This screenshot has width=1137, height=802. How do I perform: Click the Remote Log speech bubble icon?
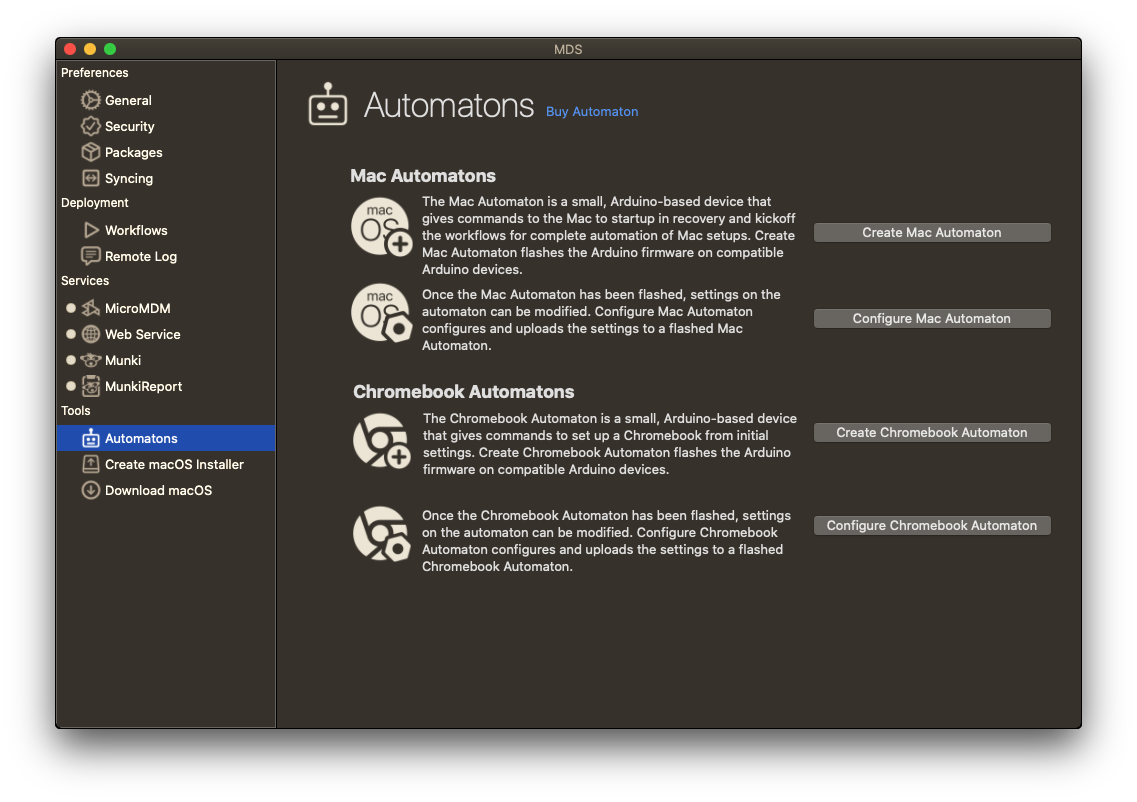[x=91, y=256]
